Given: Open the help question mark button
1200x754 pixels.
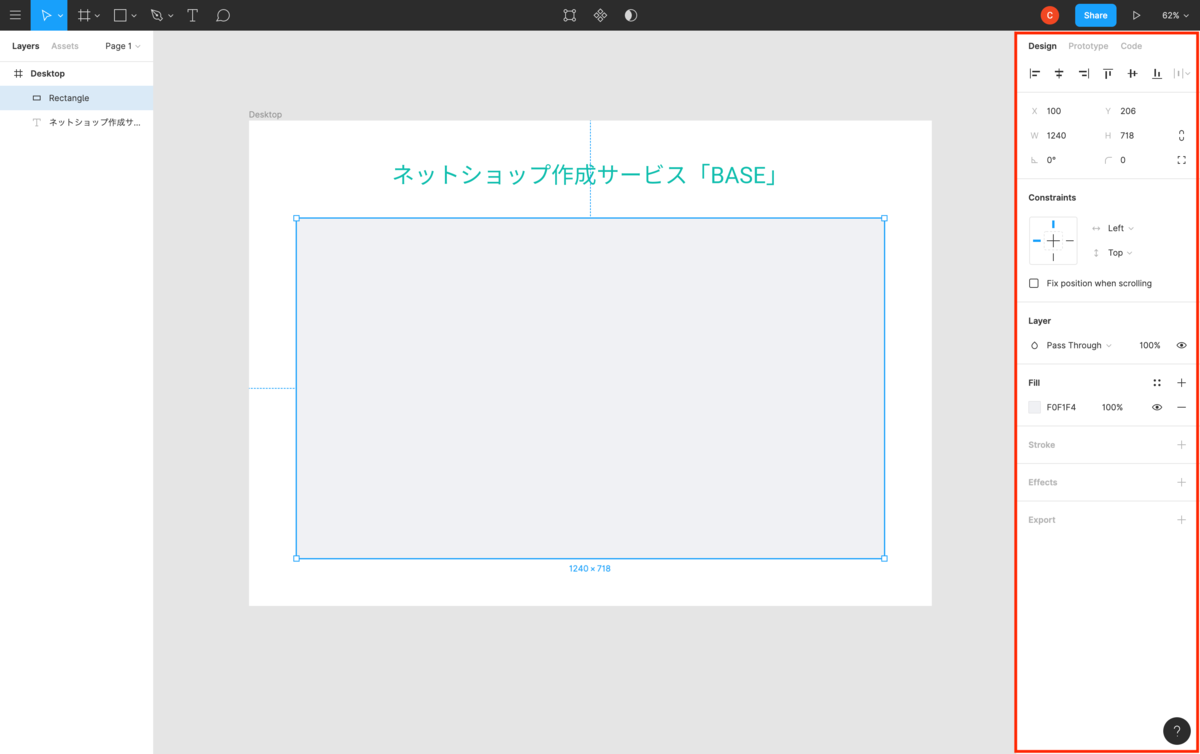Looking at the screenshot, I should [x=1176, y=731].
